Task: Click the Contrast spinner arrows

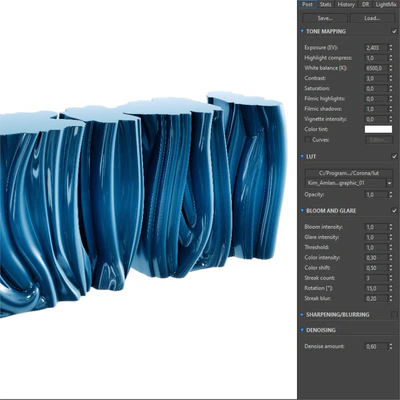Action: click(391, 78)
